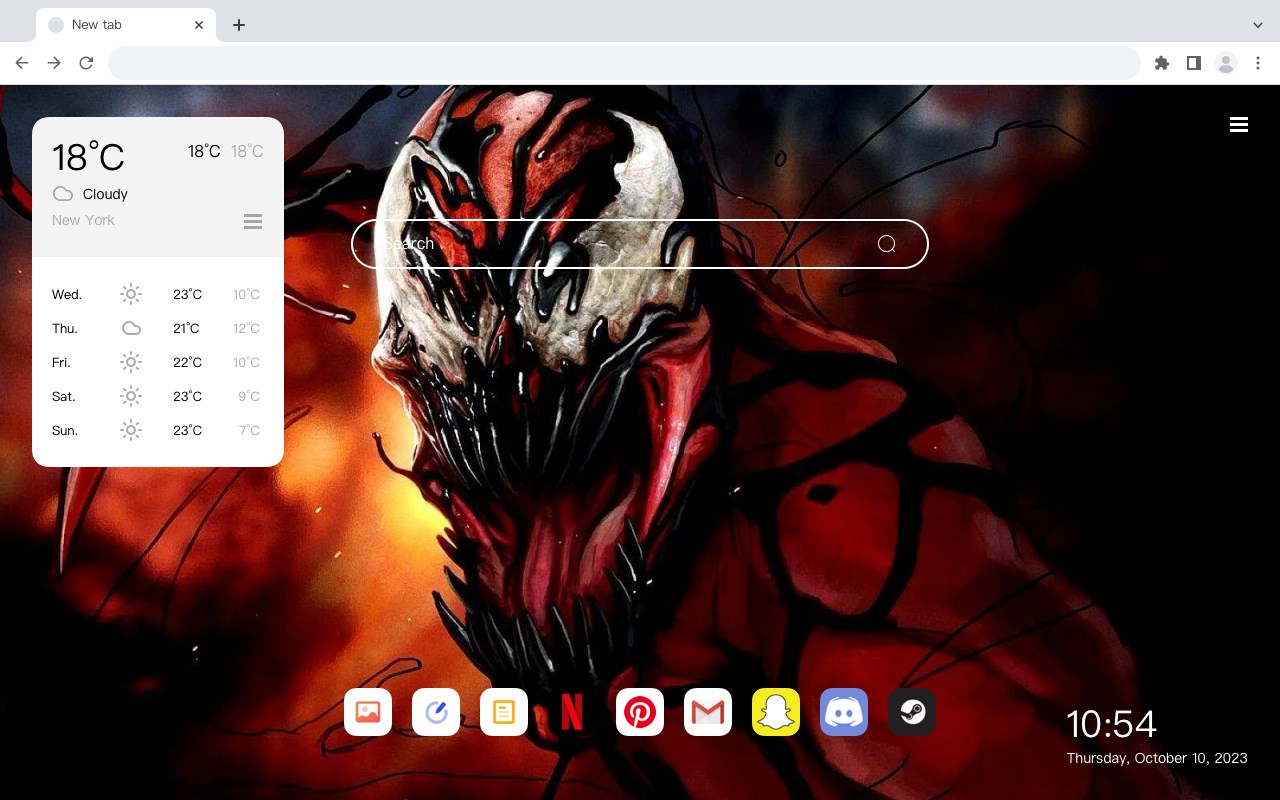
Task: Select the Sun. forecast row
Action: tap(157, 430)
